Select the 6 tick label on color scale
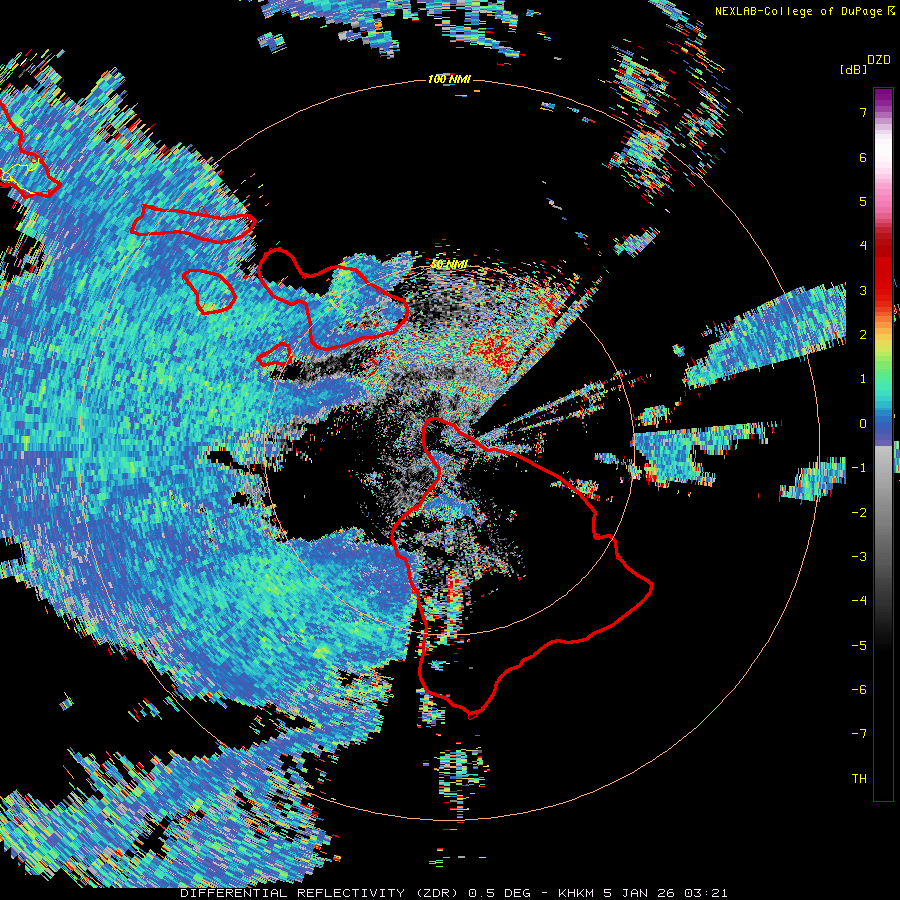The image size is (900, 900). pyautogui.click(x=863, y=157)
